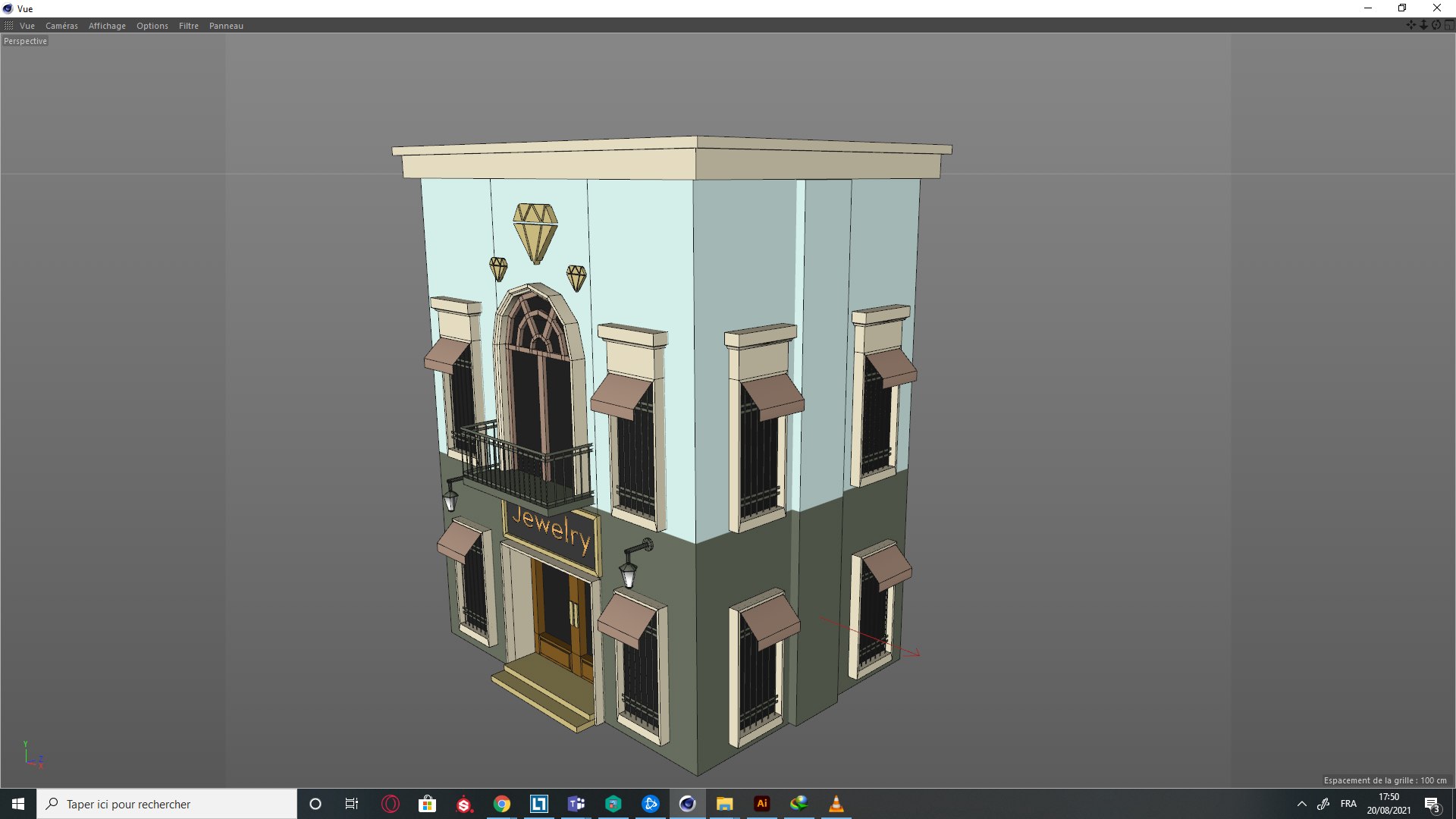
Task: Switch to Microsoft Teams in the taskbar
Action: tap(576, 804)
